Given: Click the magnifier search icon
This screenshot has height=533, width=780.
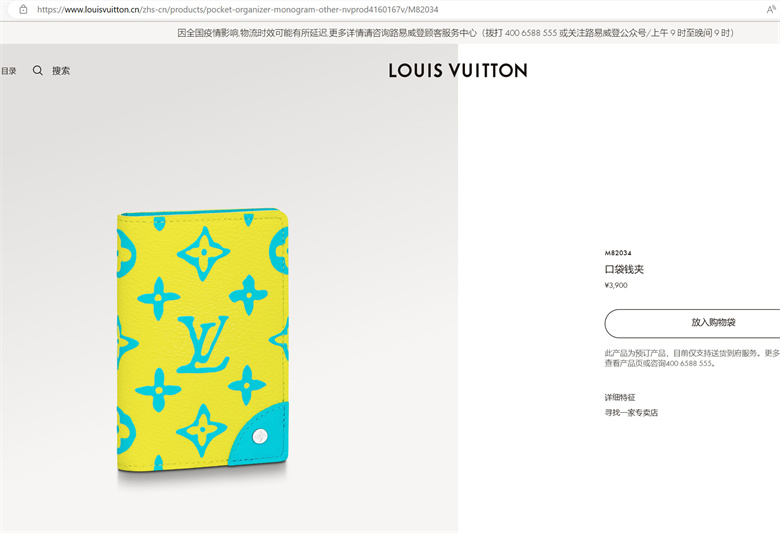Looking at the screenshot, I should click(x=38, y=71).
